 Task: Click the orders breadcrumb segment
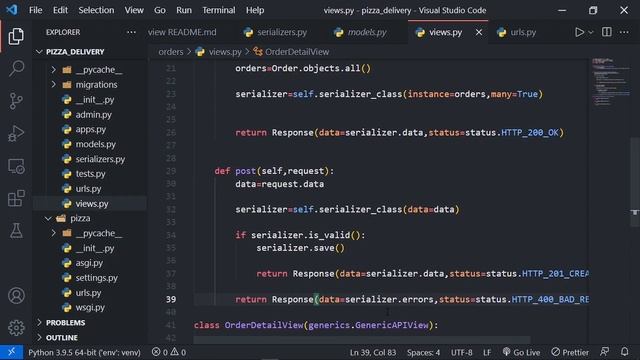[171, 52]
